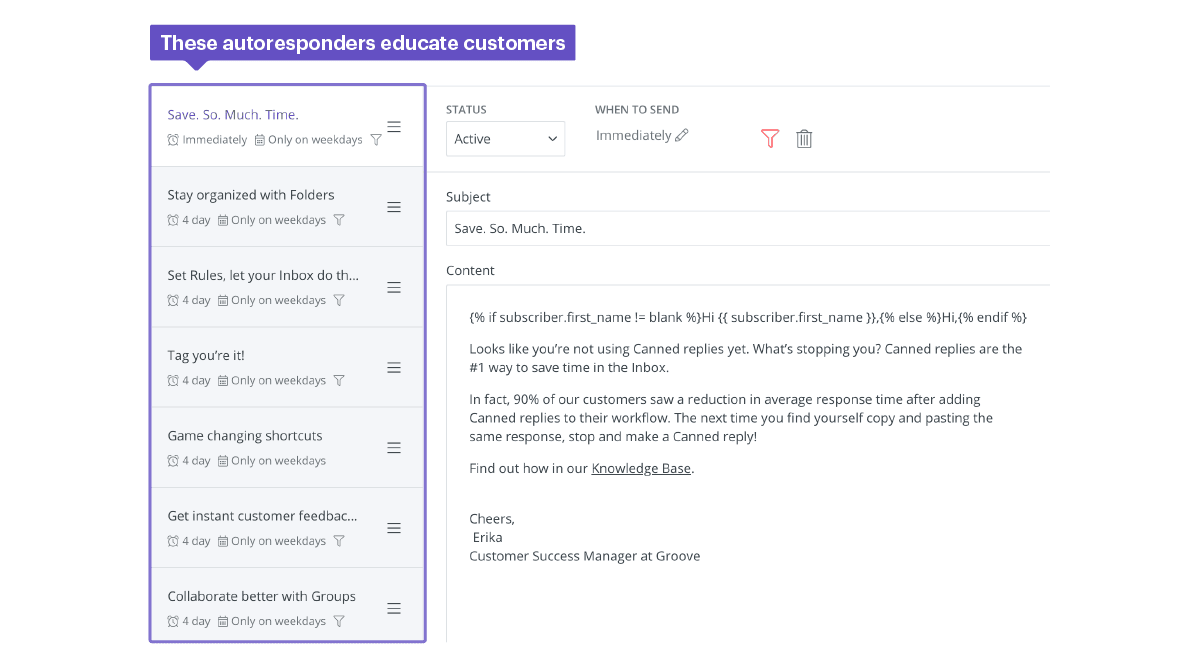Screen dimensions: 1200x666
Task: Select the Stay organized with Folders autoresponder
Action: point(250,194)
